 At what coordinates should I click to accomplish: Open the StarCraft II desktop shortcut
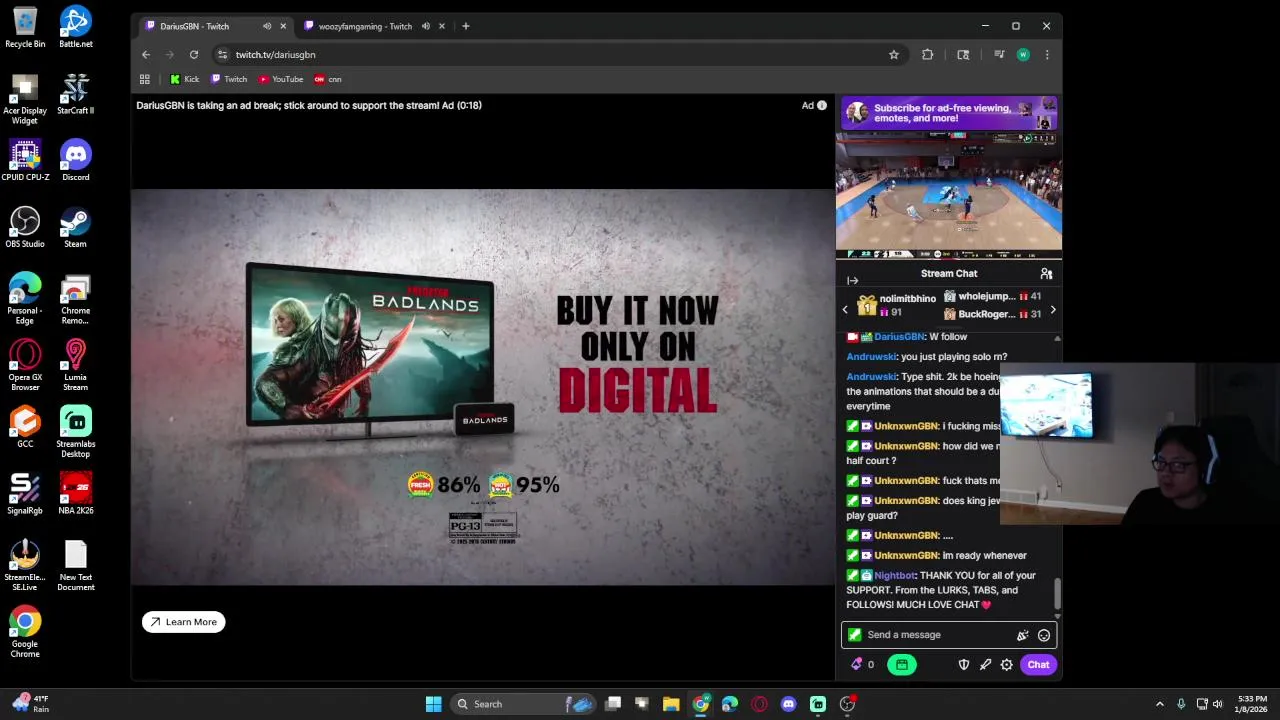pyautogui.click(x=75, y=94)
